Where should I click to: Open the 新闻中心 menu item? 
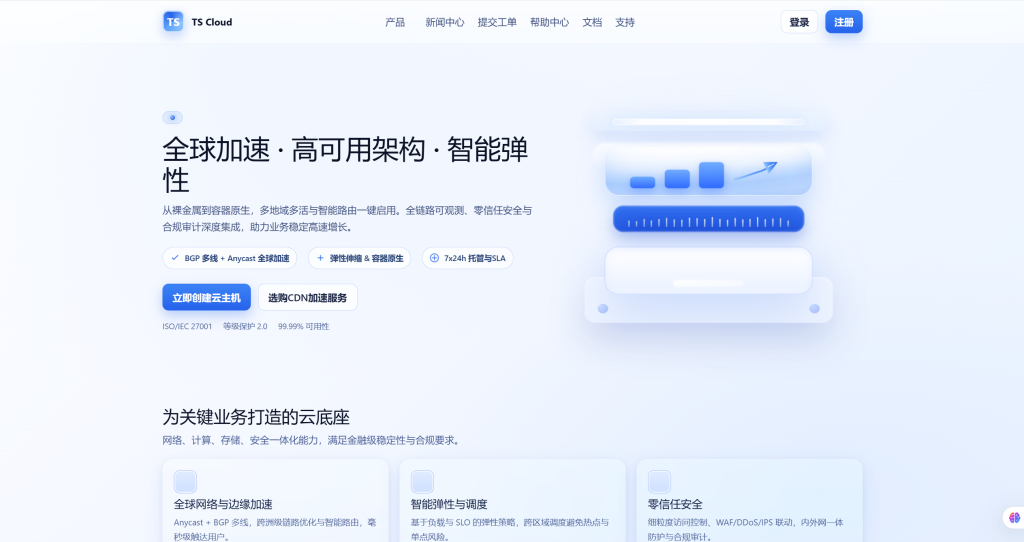[x=445, y=22]
